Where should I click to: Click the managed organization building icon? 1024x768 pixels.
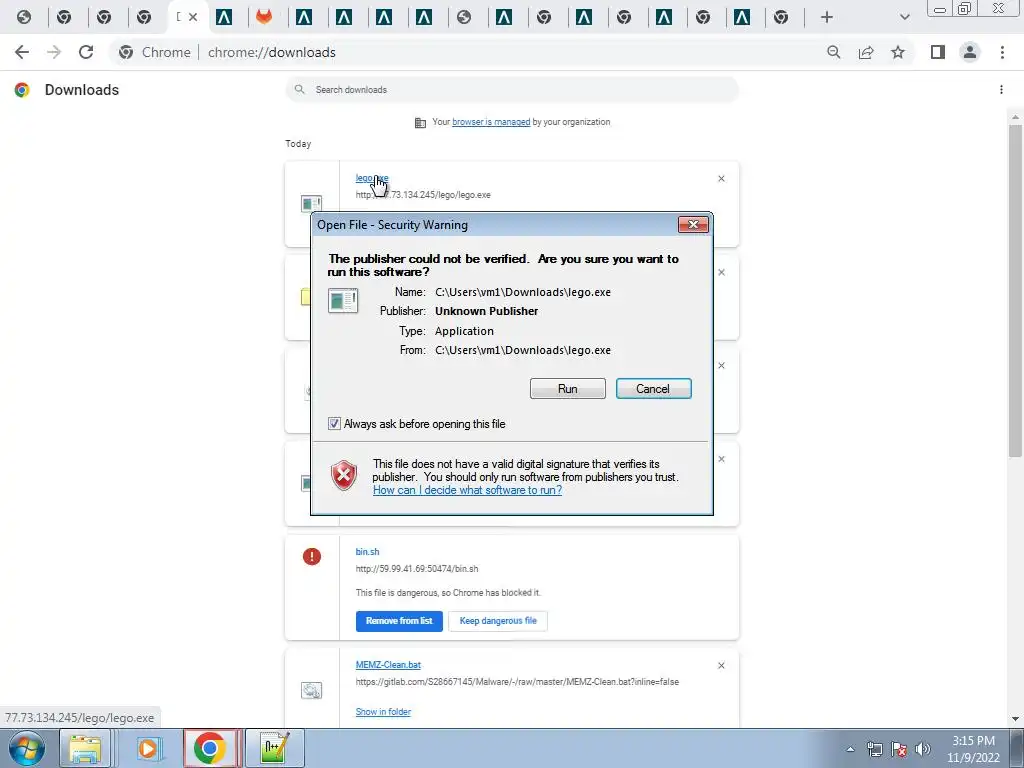click(x=421, y=123)
